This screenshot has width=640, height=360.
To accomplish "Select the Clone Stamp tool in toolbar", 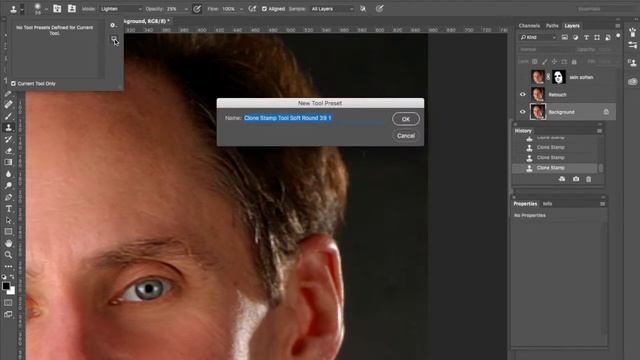I will coord(8,127).
